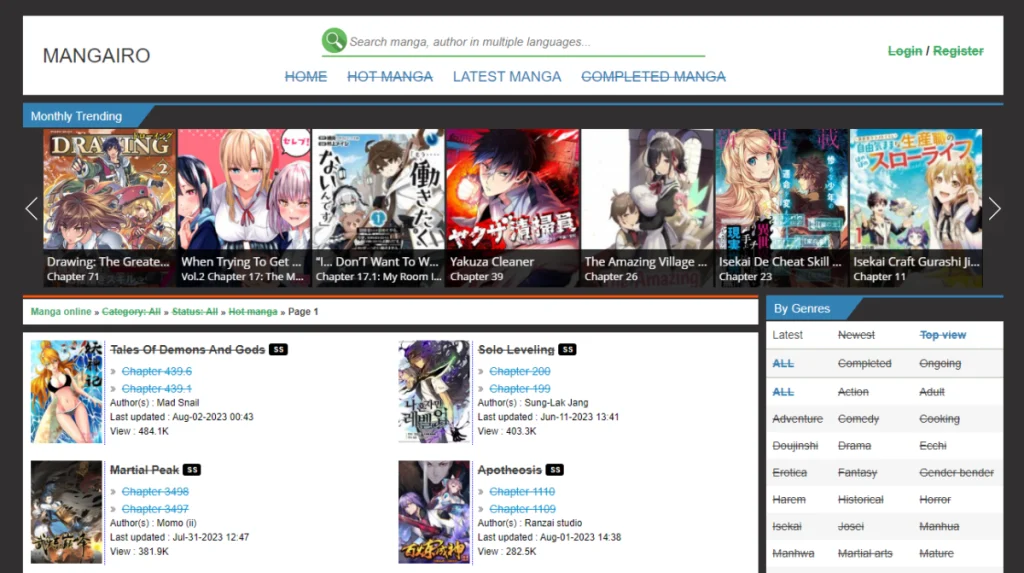Open The Amazing Village trending cover

tap(647, 208)
